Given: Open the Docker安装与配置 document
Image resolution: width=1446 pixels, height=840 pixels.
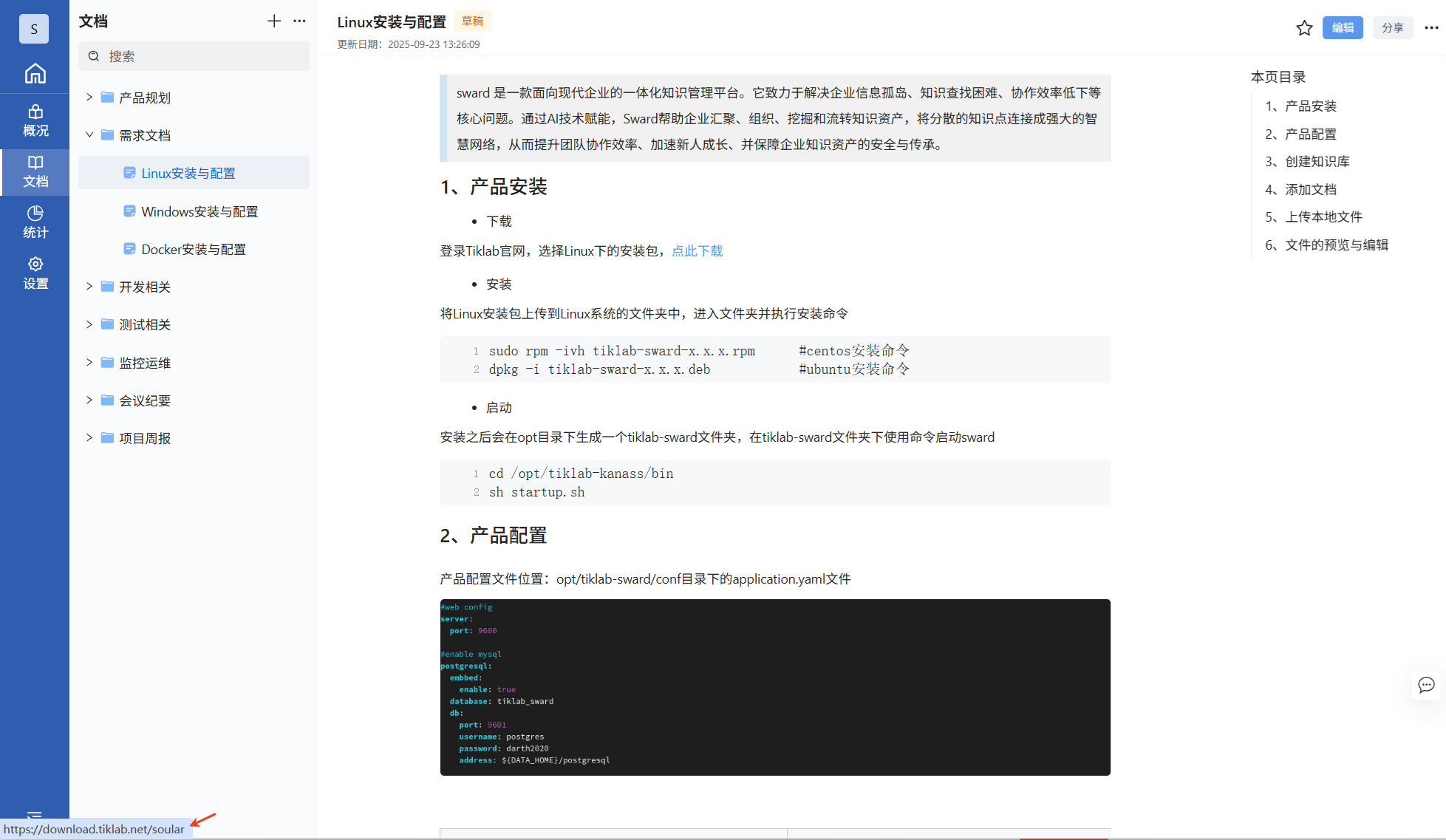Looking at the screenshot, I should (194, 250).
